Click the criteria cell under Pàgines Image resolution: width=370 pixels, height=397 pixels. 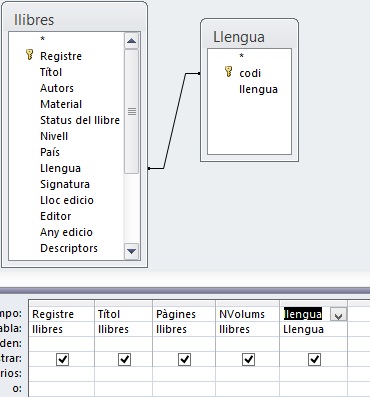(184, 374)
